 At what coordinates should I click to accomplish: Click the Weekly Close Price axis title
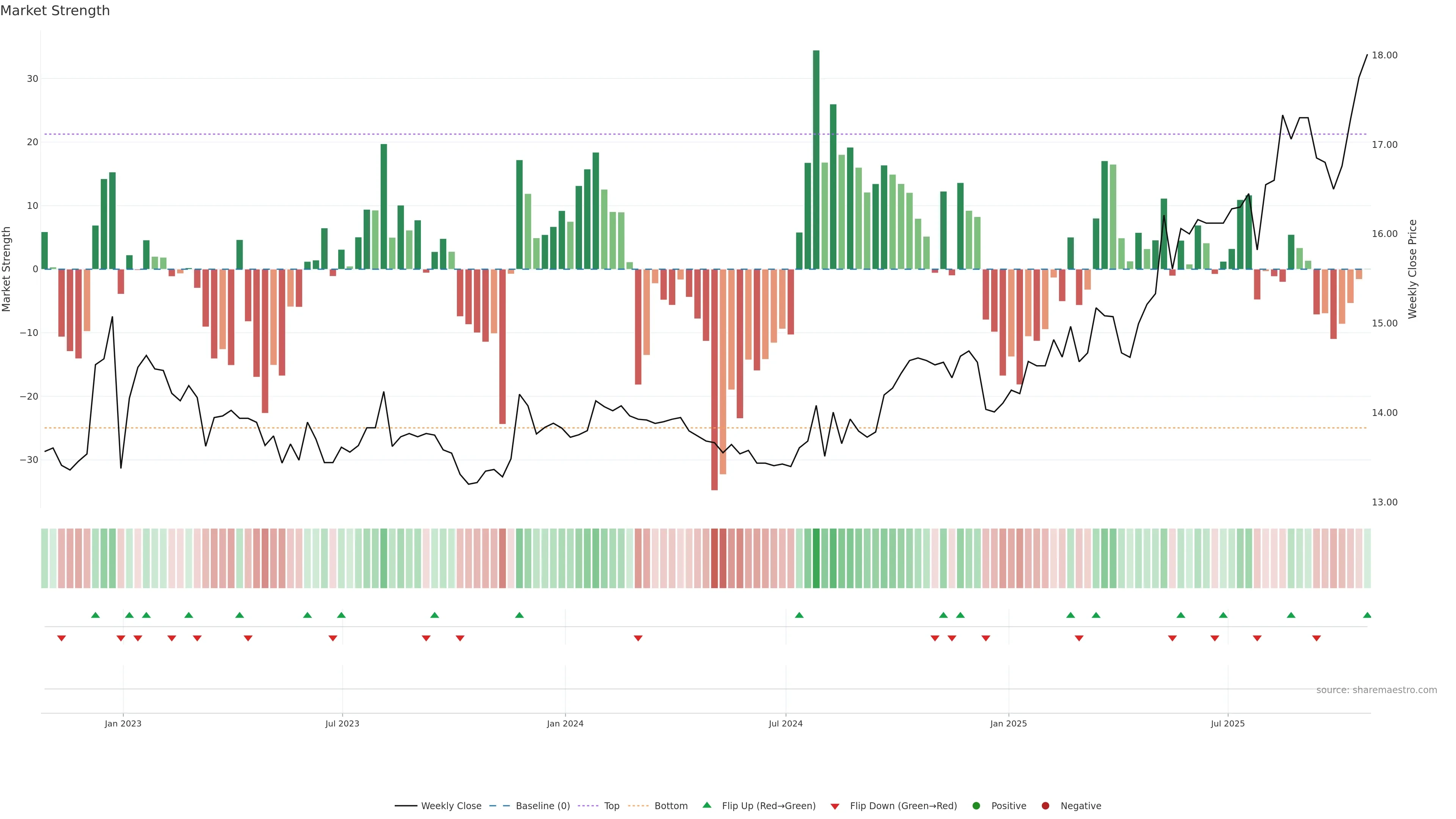1412,269
